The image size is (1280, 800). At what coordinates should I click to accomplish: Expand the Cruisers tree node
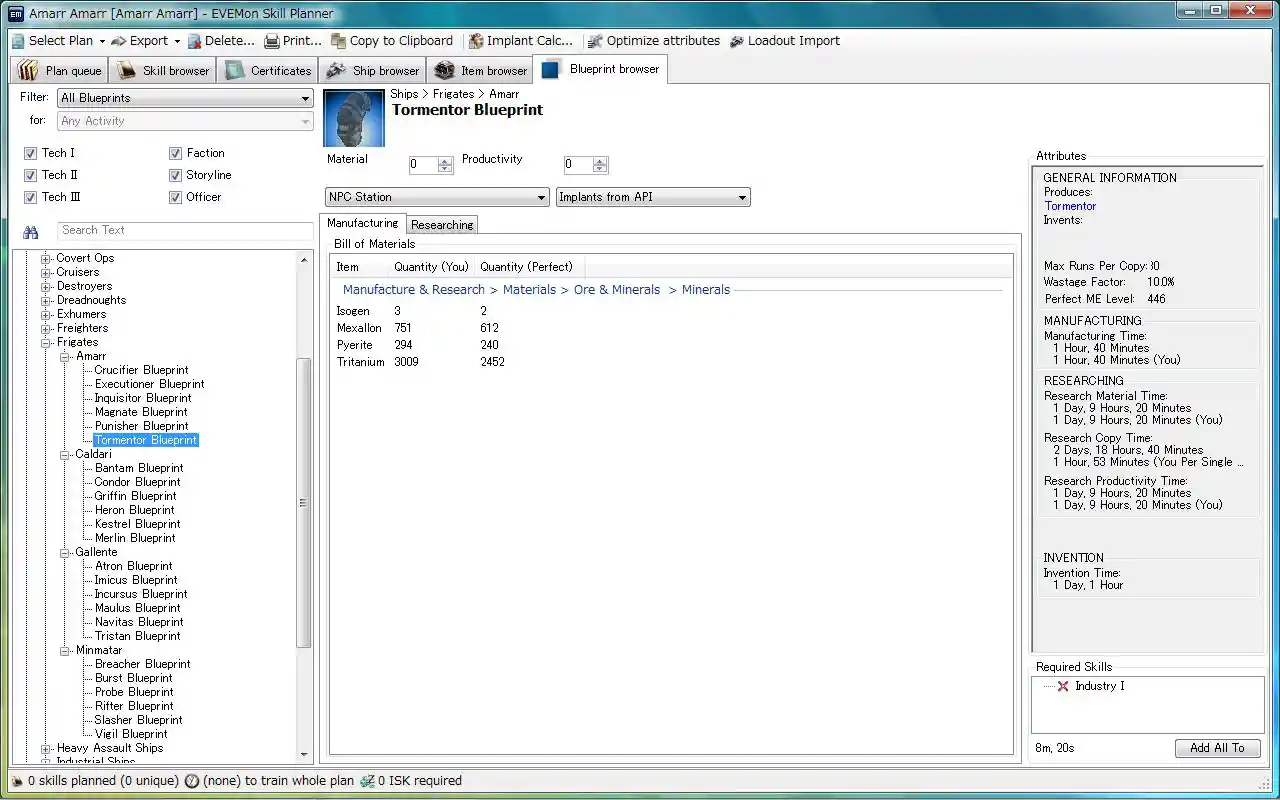pos(46,272)
